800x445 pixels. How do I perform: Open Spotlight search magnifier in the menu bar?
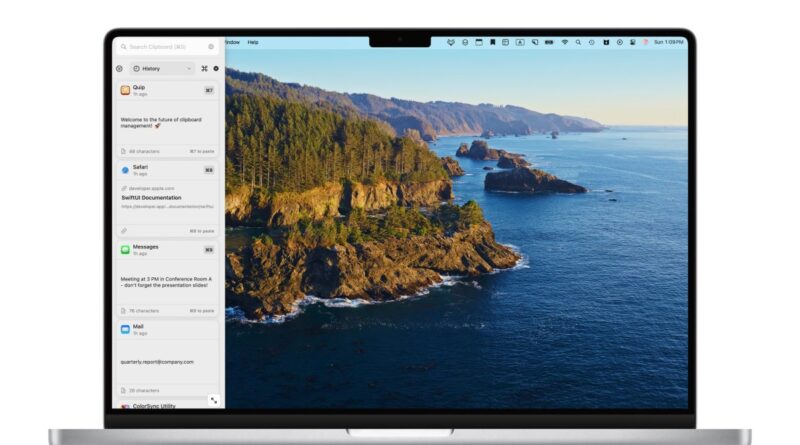pyautogui.click(x=578, y=42)
